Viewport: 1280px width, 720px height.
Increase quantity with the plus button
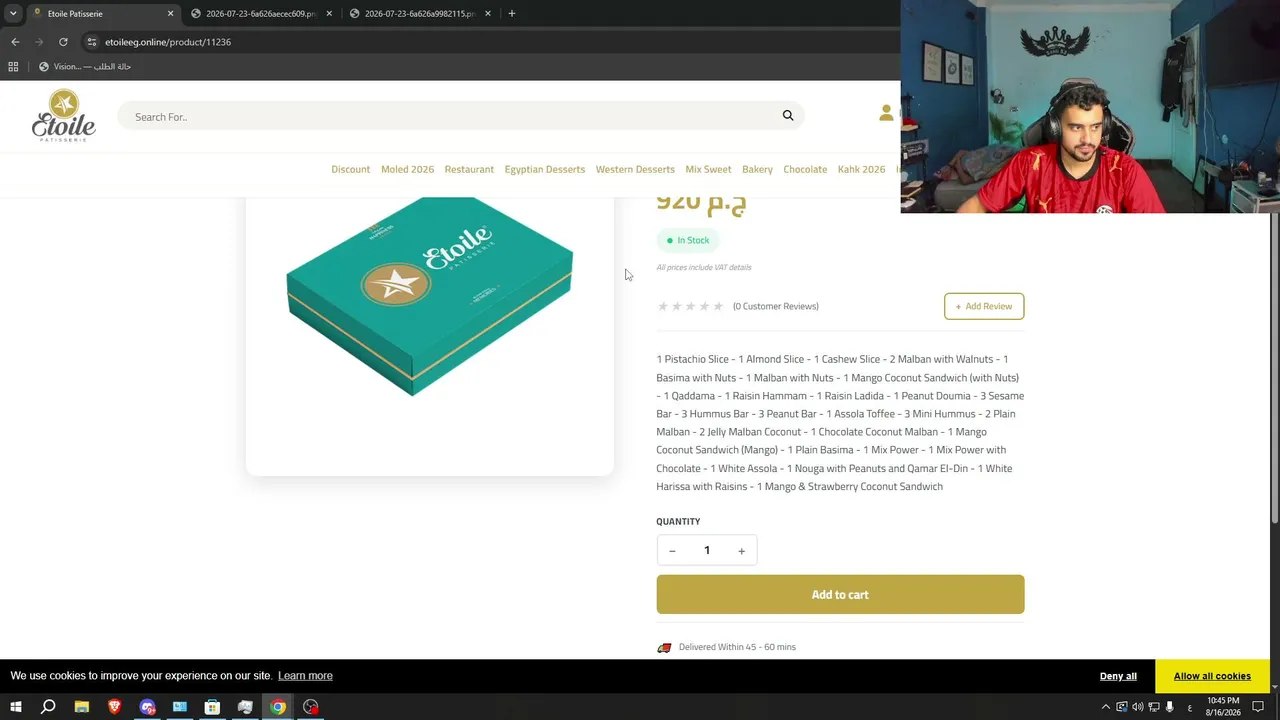(741, 550)
